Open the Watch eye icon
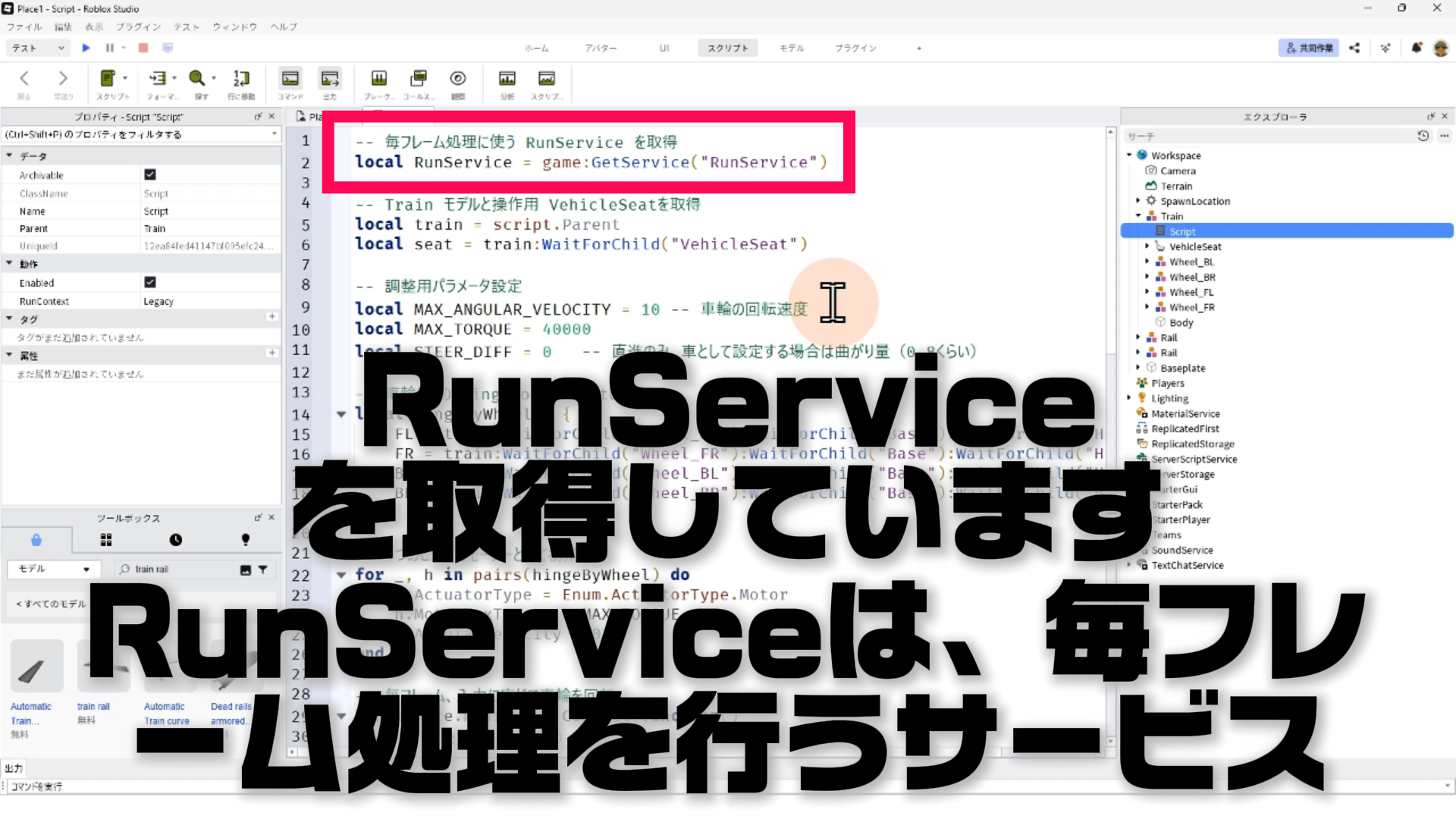The image size is (1456, 819). click(x=458, y=79)
